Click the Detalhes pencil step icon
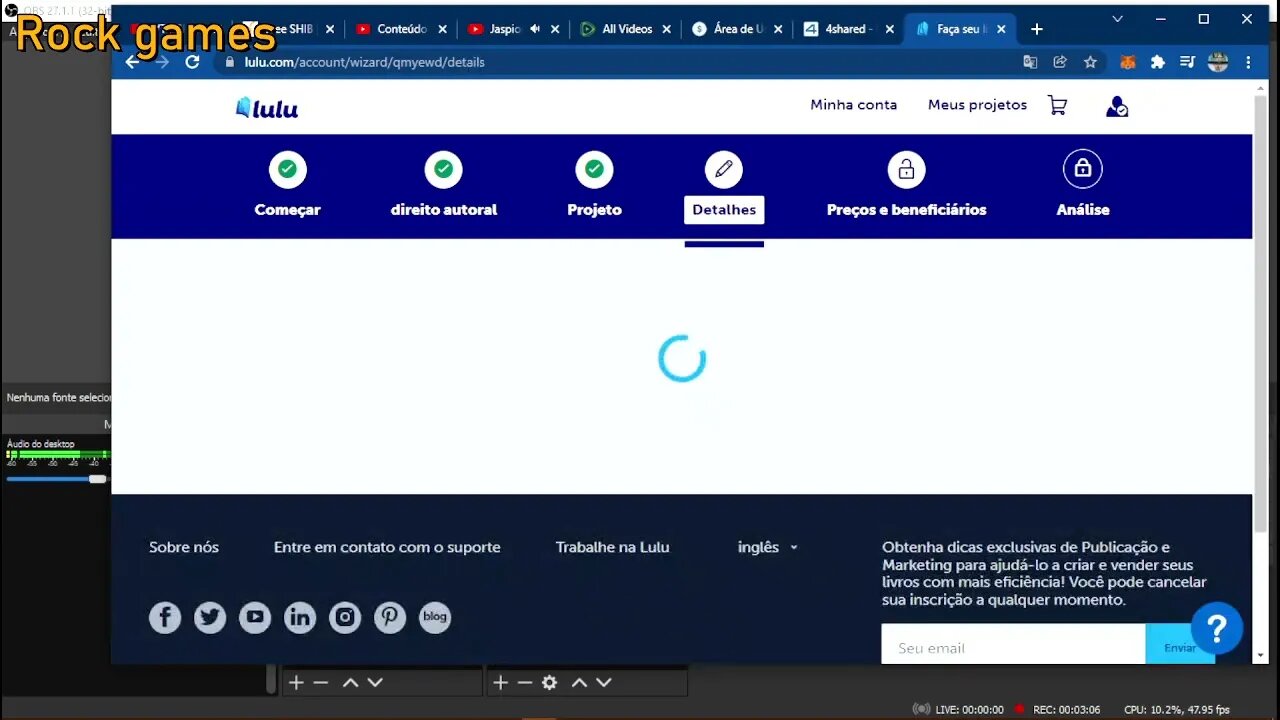 [x=724, y=169]
